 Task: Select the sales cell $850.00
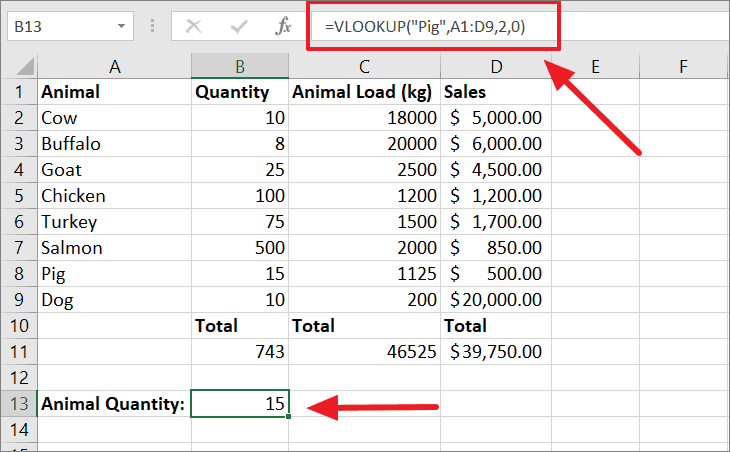click(x=496, y=248)
